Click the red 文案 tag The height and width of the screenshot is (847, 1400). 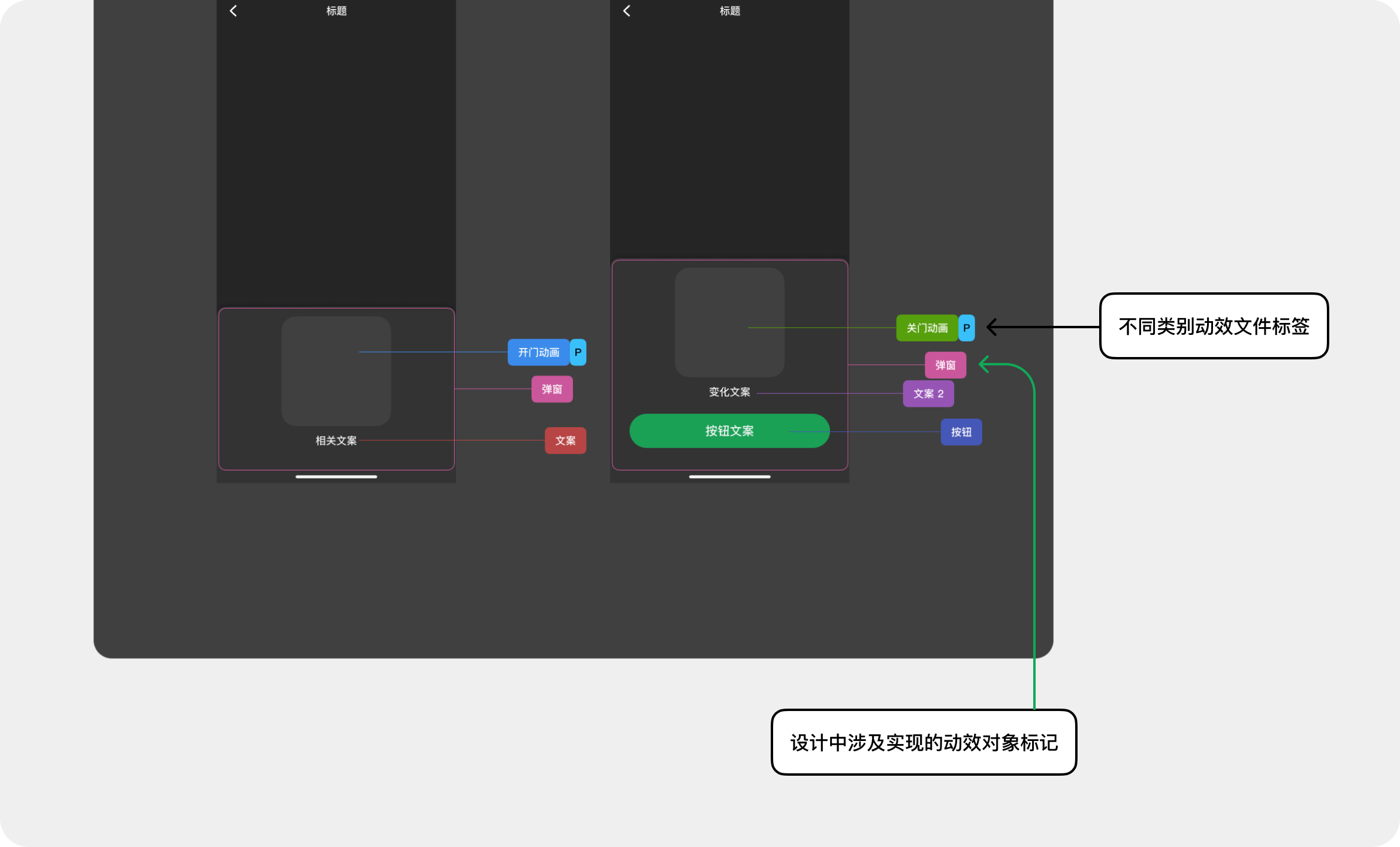(565, 440)
